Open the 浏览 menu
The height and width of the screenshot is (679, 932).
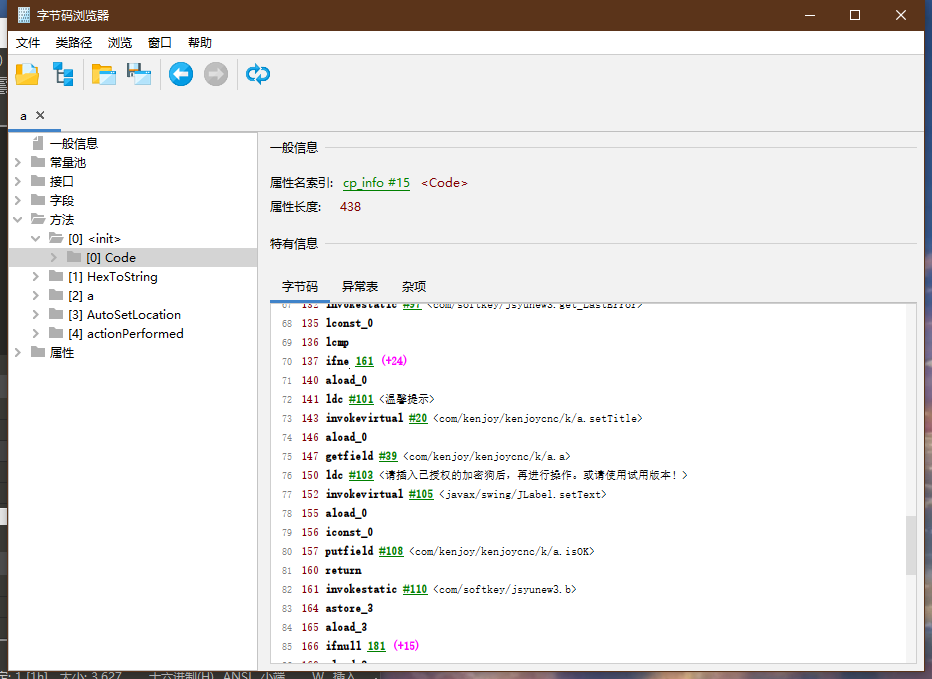(x=119, y=43)
